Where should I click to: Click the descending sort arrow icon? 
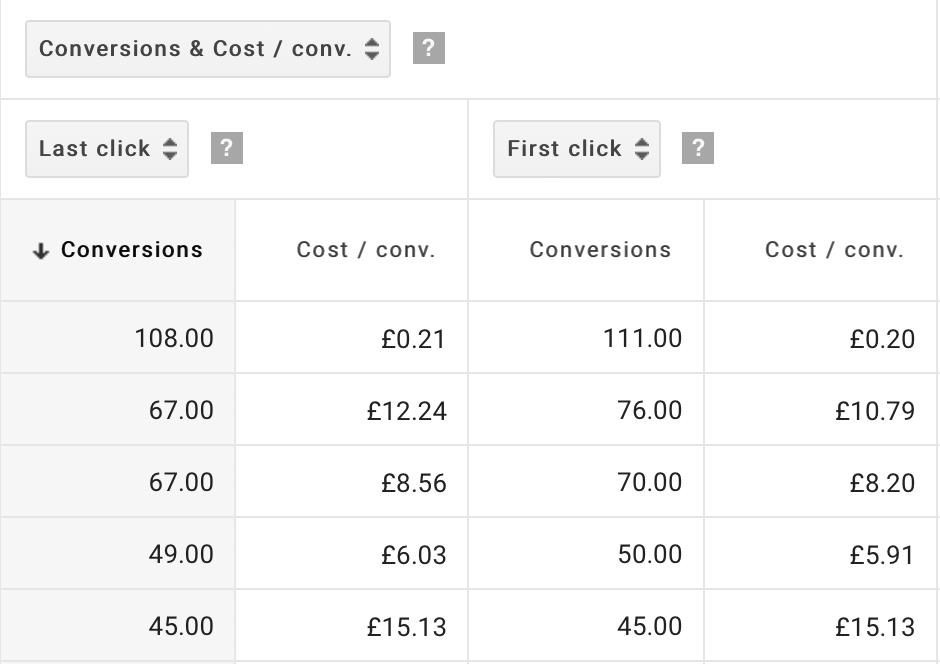point(41,251)
